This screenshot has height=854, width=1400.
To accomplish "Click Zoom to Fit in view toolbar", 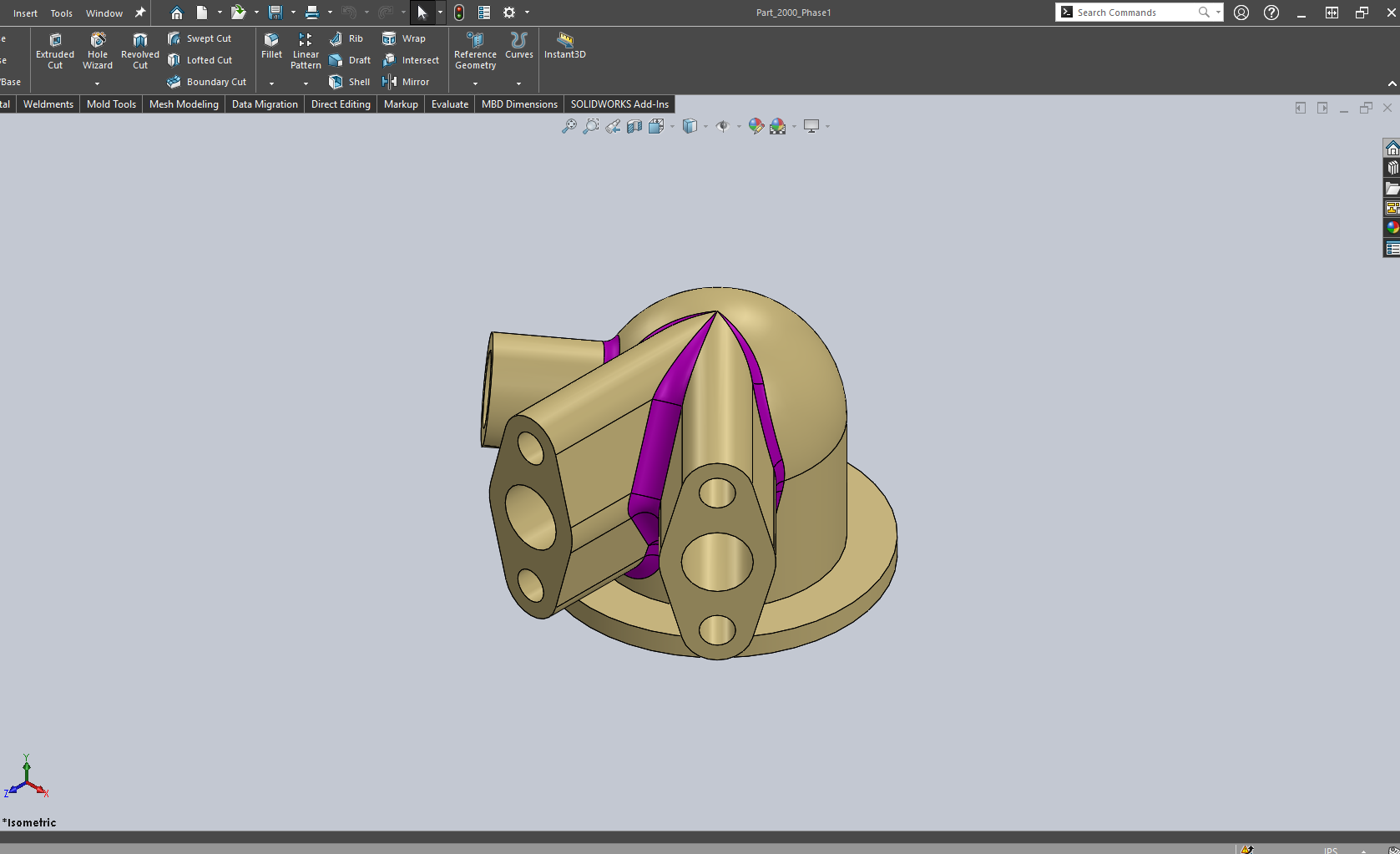I will pyautogui.click(x=569, y=126).
